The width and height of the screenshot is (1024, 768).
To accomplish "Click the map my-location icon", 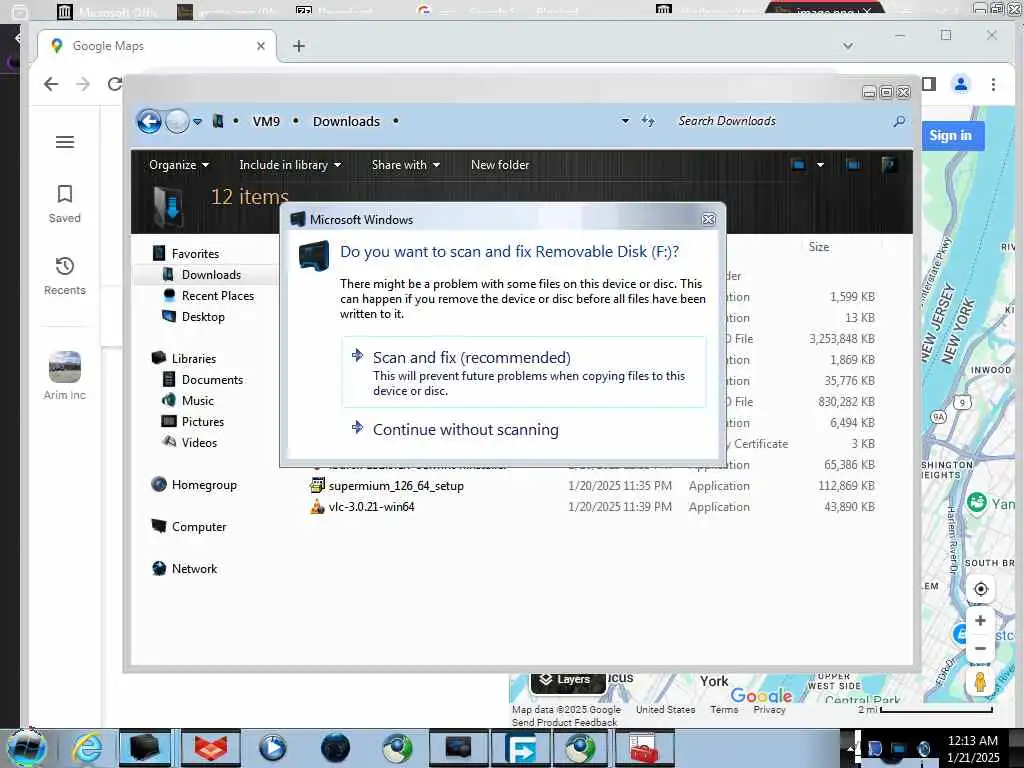I will [980, 589].
